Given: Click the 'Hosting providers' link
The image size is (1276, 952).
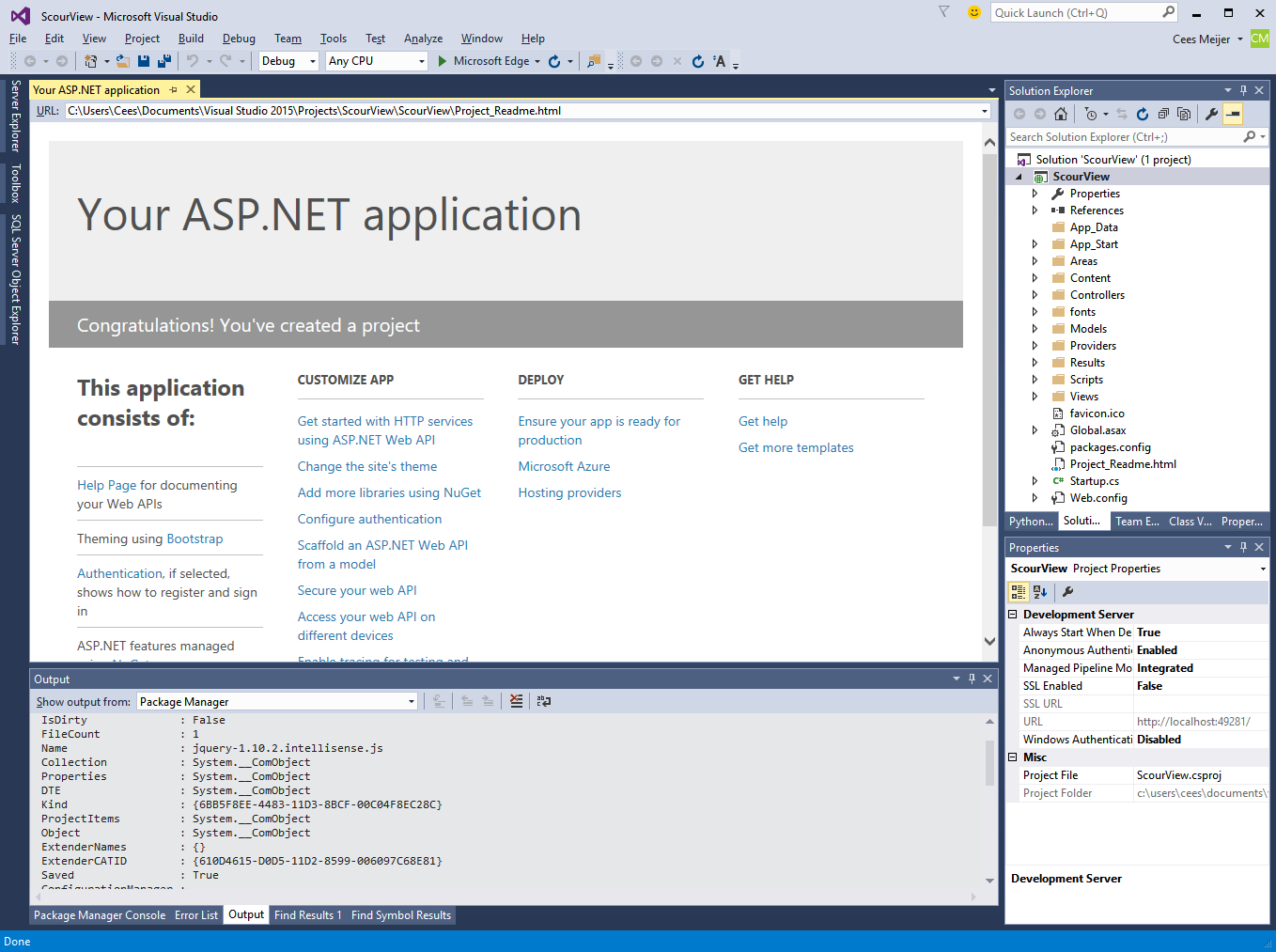Looking at the screenshot, I should tap(569, 492).
